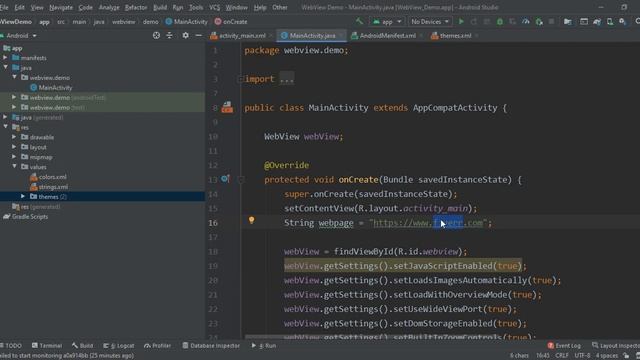Open the Terminal tool window
The image size is (640, 360).
click(47, 345)
